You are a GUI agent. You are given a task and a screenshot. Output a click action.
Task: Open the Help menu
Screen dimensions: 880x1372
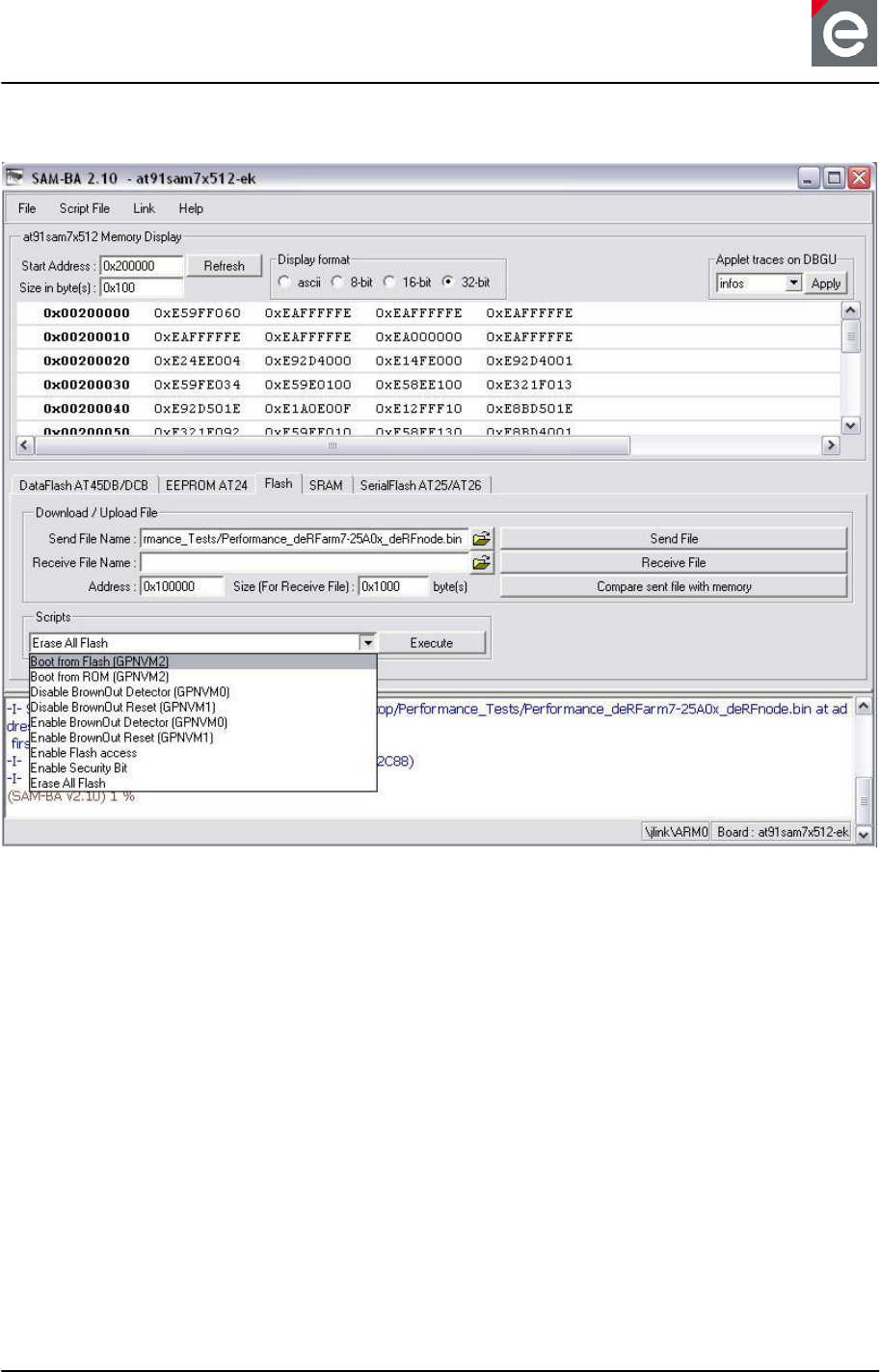click(191, 208)
